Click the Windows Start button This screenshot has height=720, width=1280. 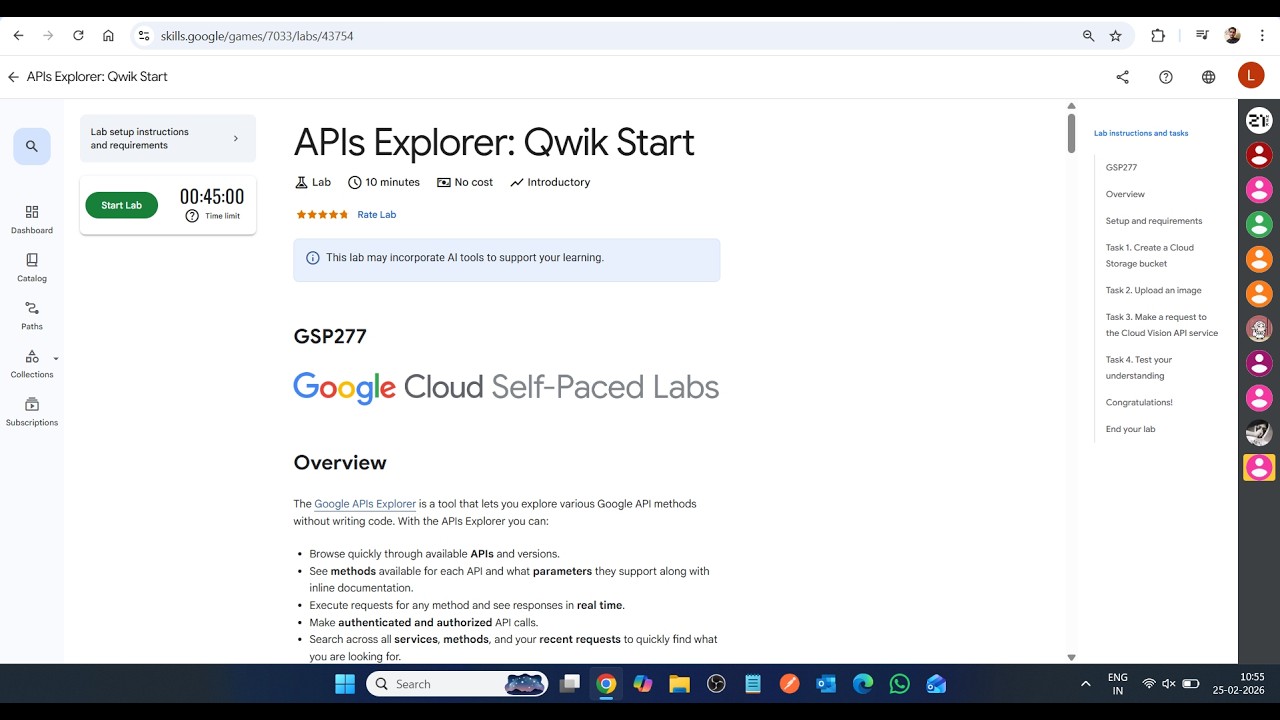coord(345,684)
